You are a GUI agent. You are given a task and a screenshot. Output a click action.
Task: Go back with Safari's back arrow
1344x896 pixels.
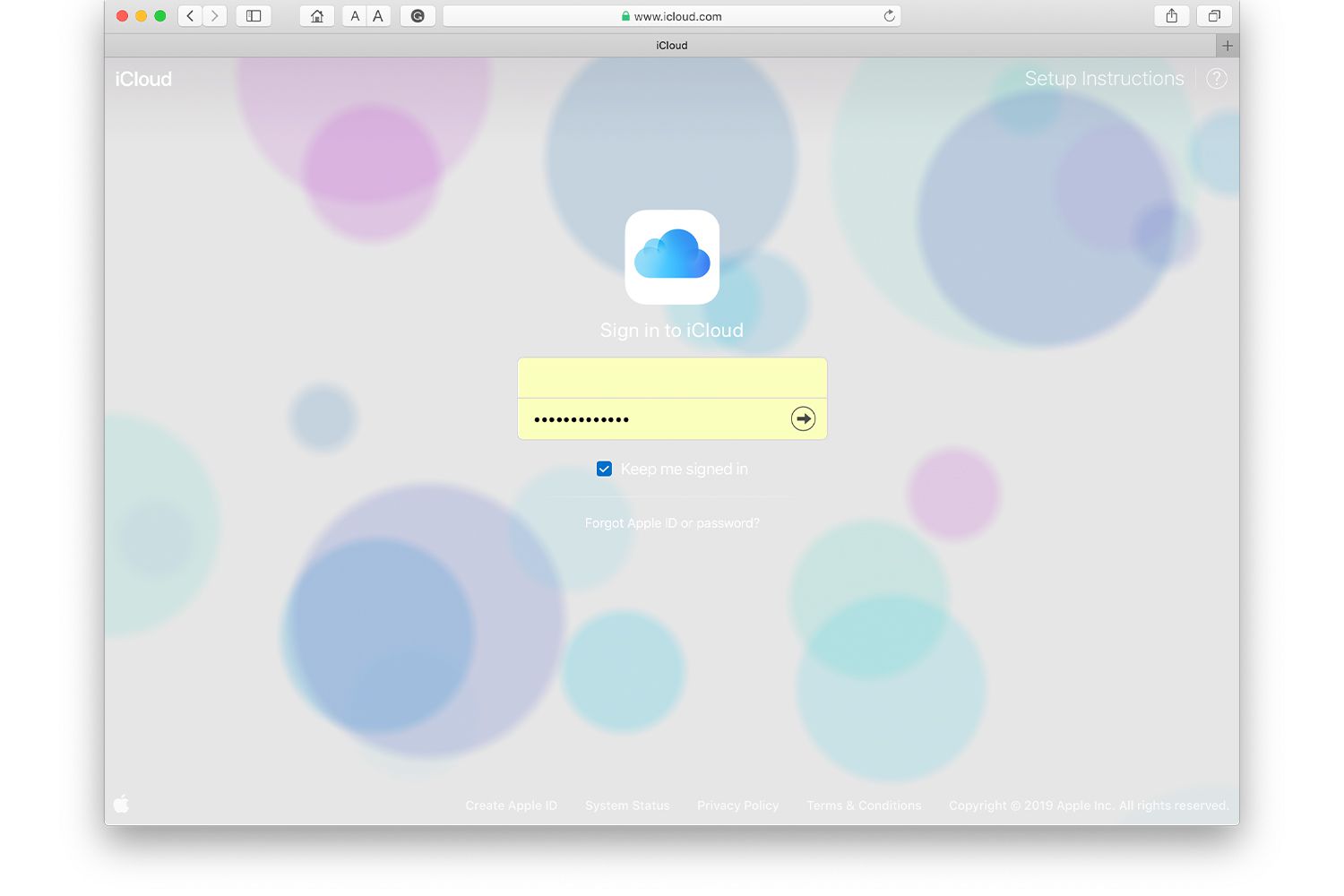coord(190,16)
